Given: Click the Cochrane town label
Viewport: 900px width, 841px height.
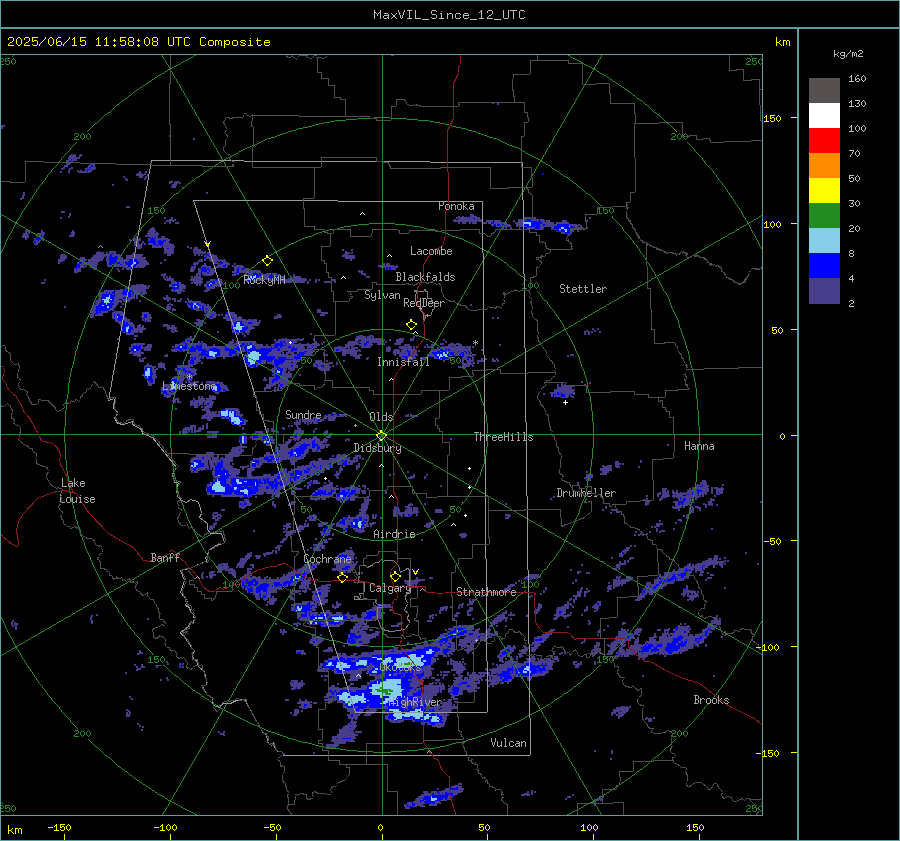Looking at the screenshot, I should pyautogui.click(x=327, y=559).
